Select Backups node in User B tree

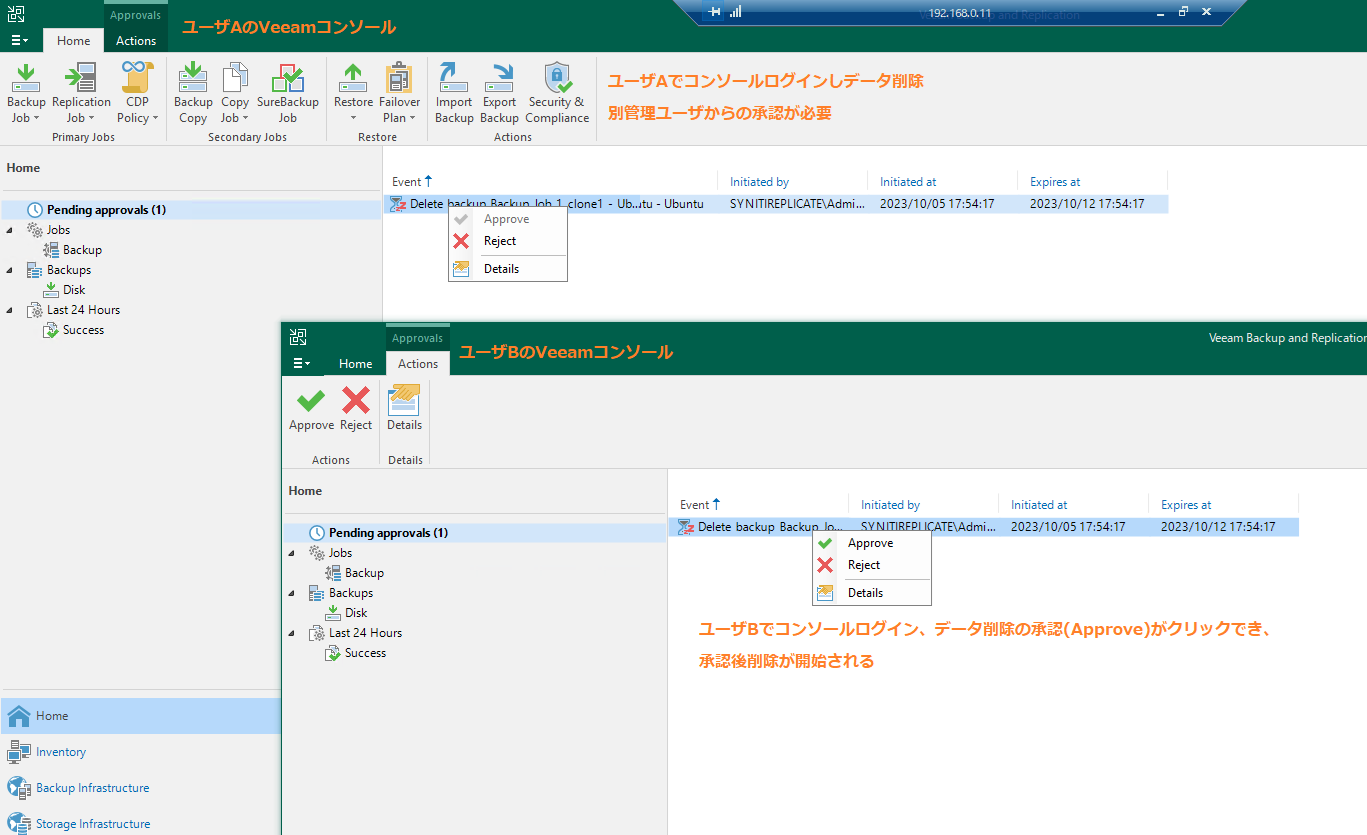[x=351, y=593]
